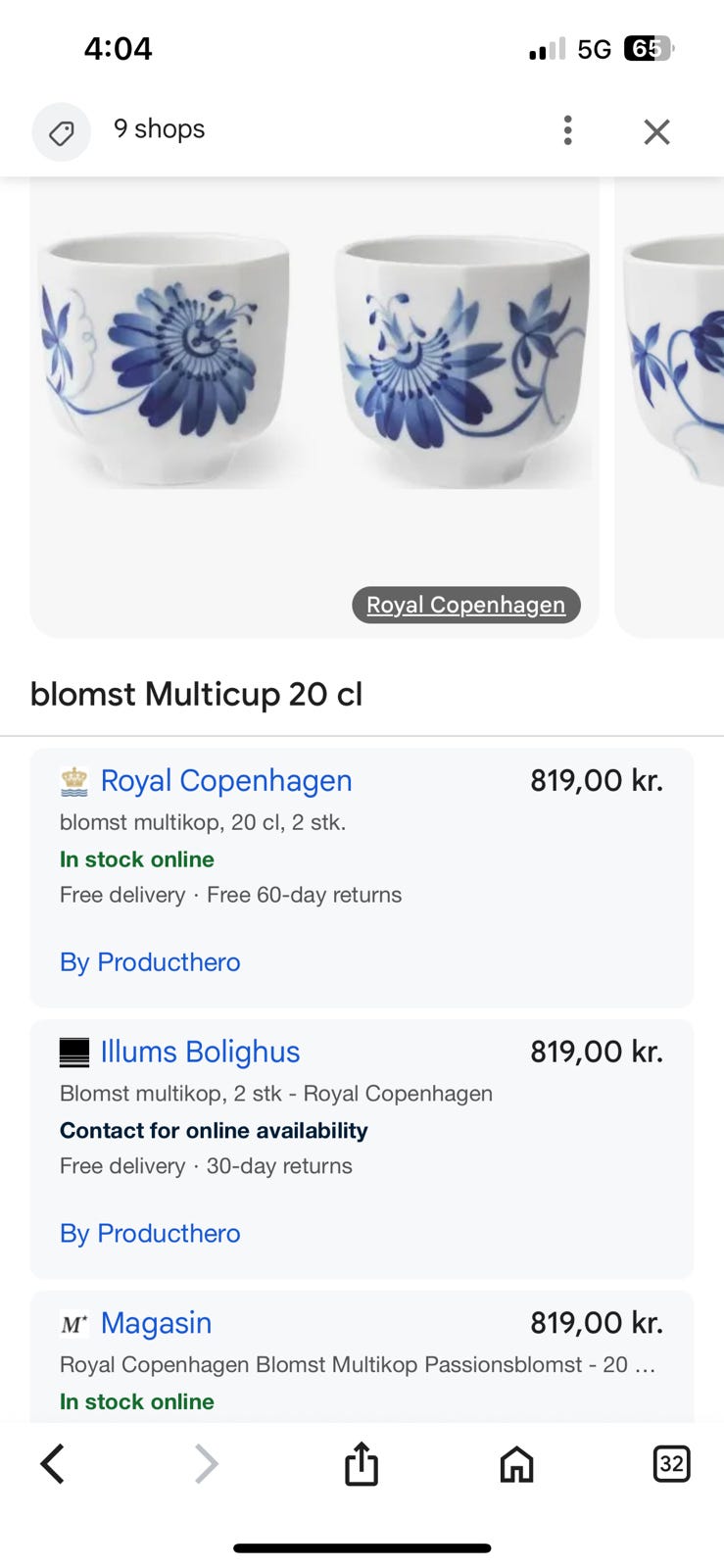This screenshot has height=1568, width=724.
Task: Click By Producthero under Royal Copenhagen
Action: click(x=150, y=962)
